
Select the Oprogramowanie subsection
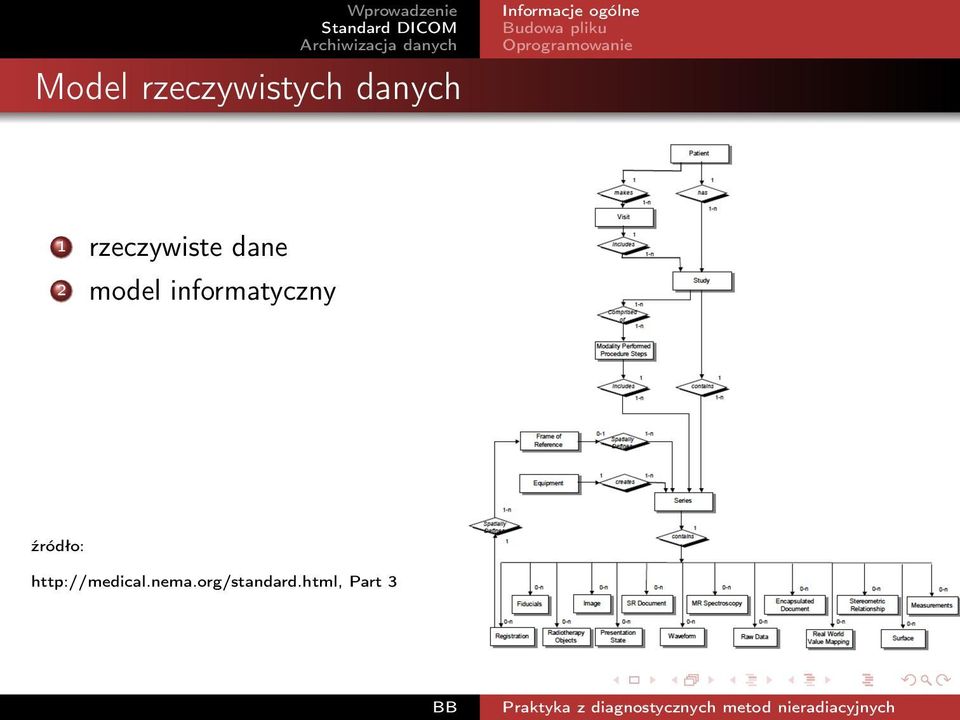coord(568,45)
